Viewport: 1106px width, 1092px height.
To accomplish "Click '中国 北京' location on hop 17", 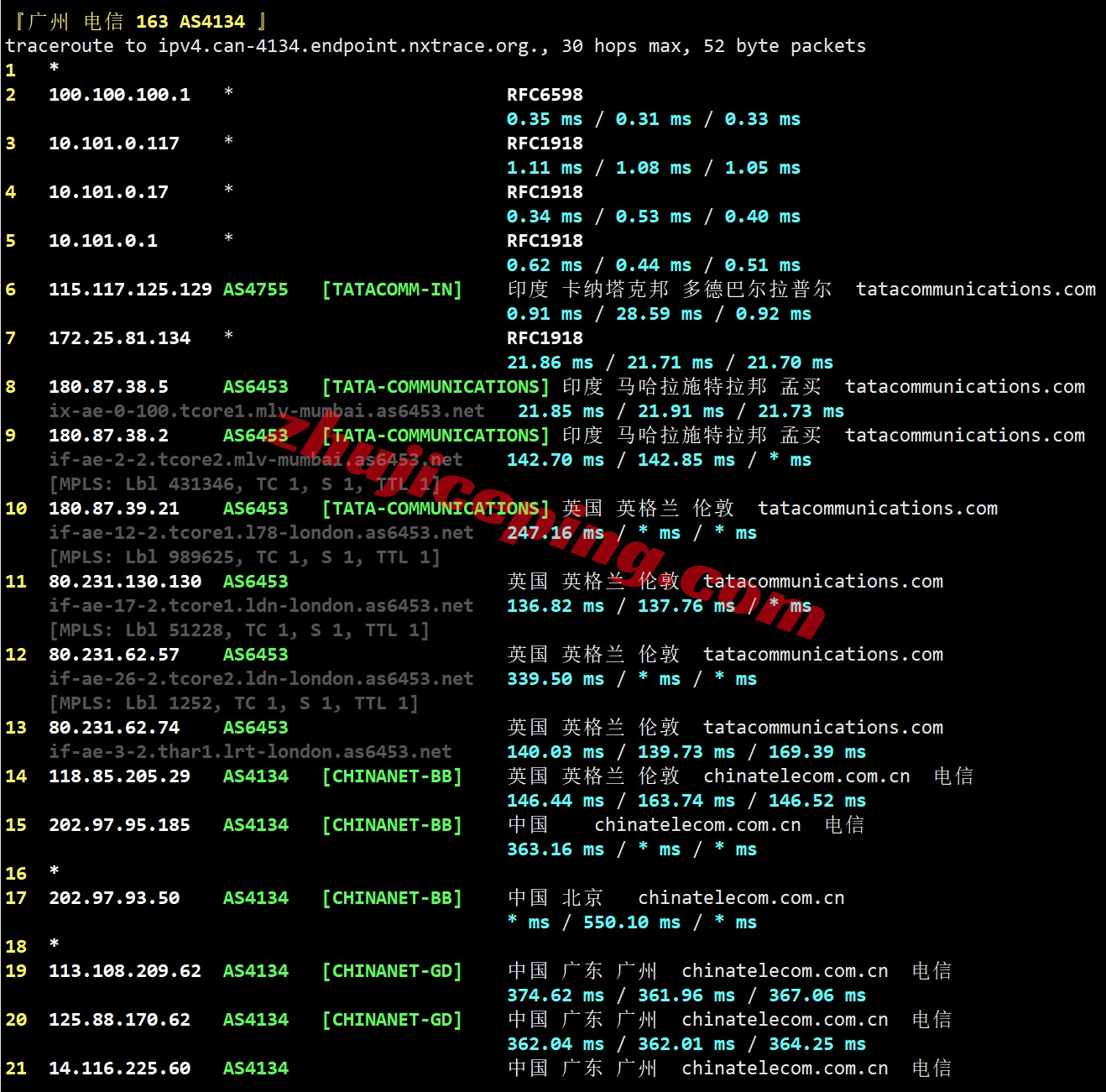I will 556,898.
